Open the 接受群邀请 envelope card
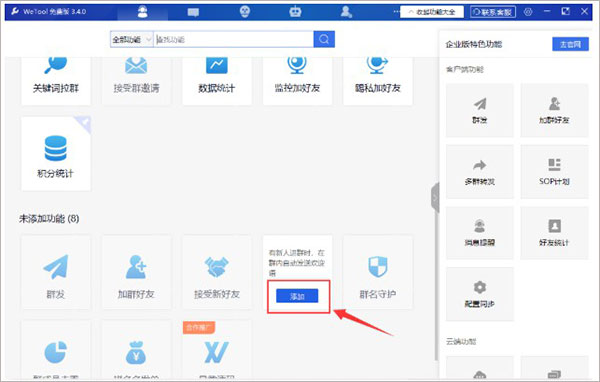The height and width of the screenshot is (382, 600). (x=136, y=81)
